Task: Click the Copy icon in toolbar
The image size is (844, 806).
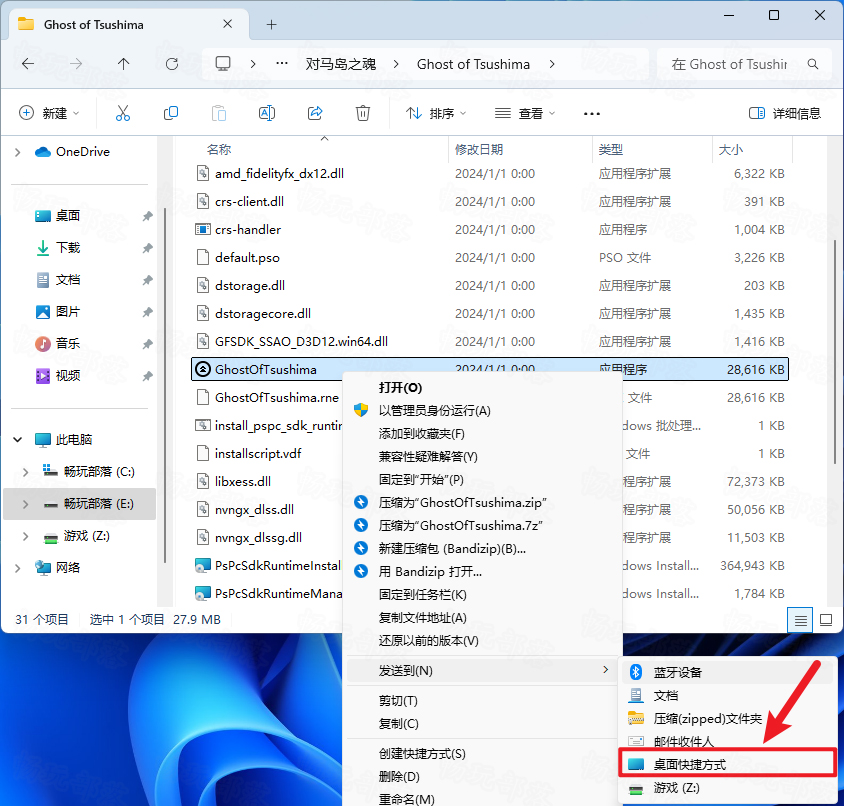Action: click(171, 113)
